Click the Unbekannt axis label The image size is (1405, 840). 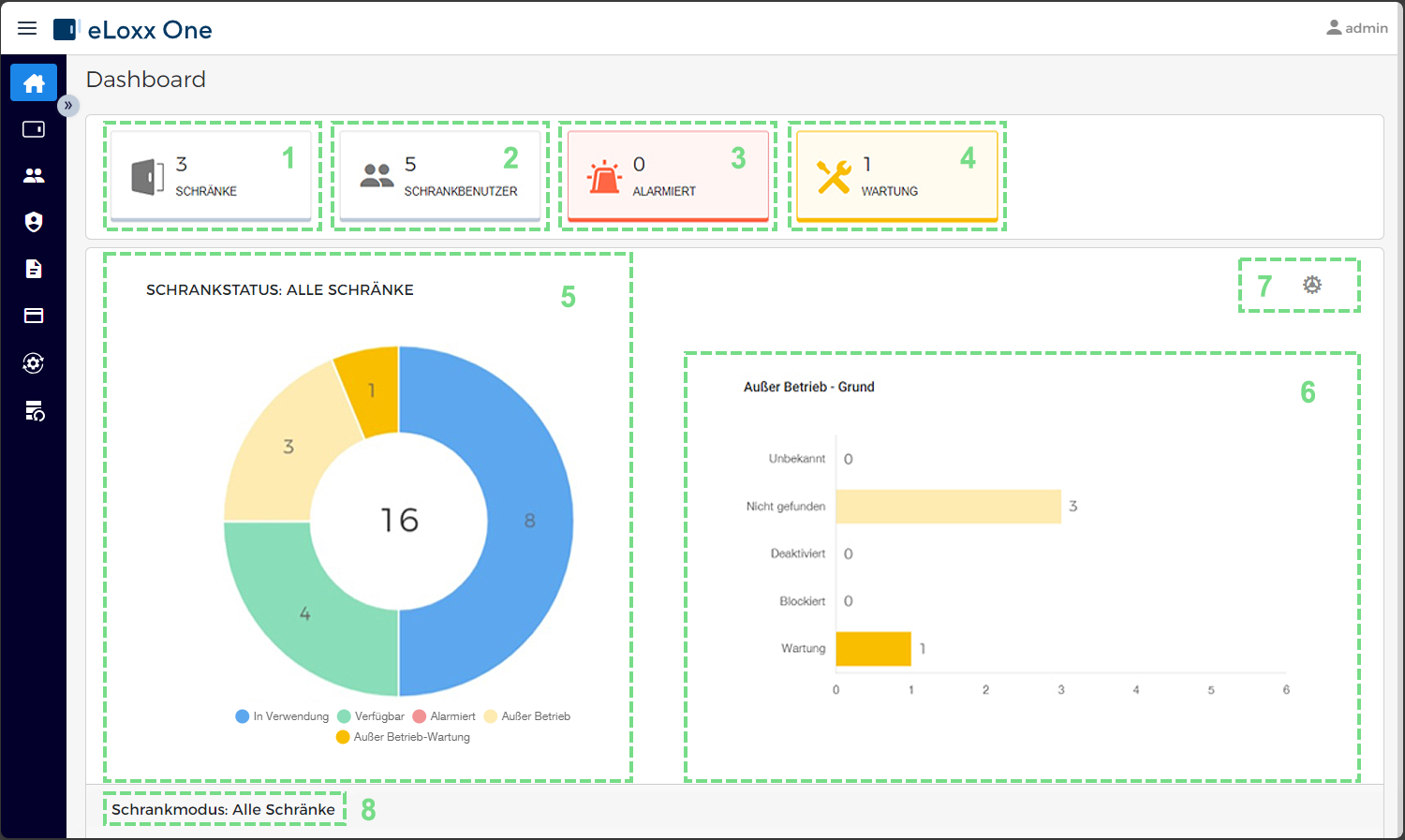coord(797,459)
